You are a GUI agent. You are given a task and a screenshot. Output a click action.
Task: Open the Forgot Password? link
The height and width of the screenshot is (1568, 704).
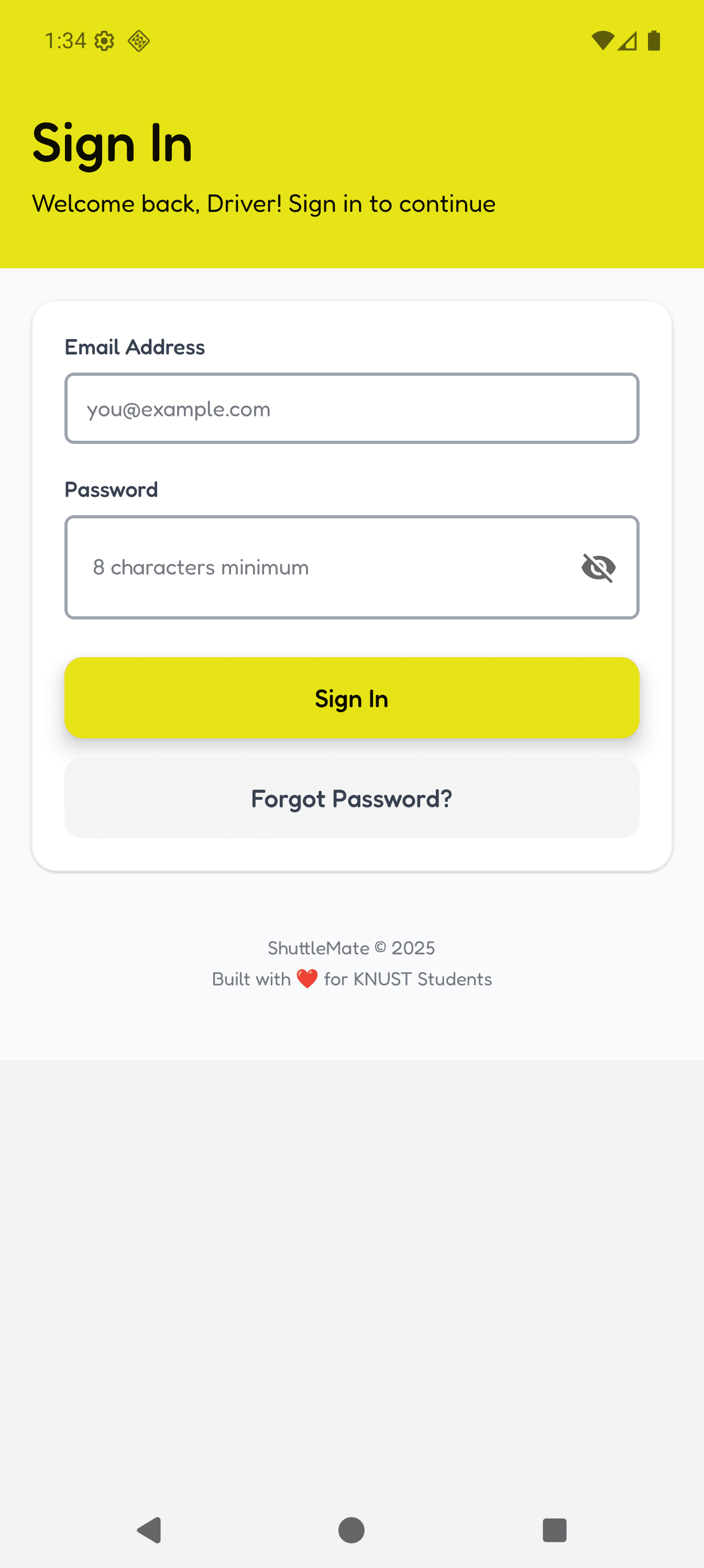351,798
